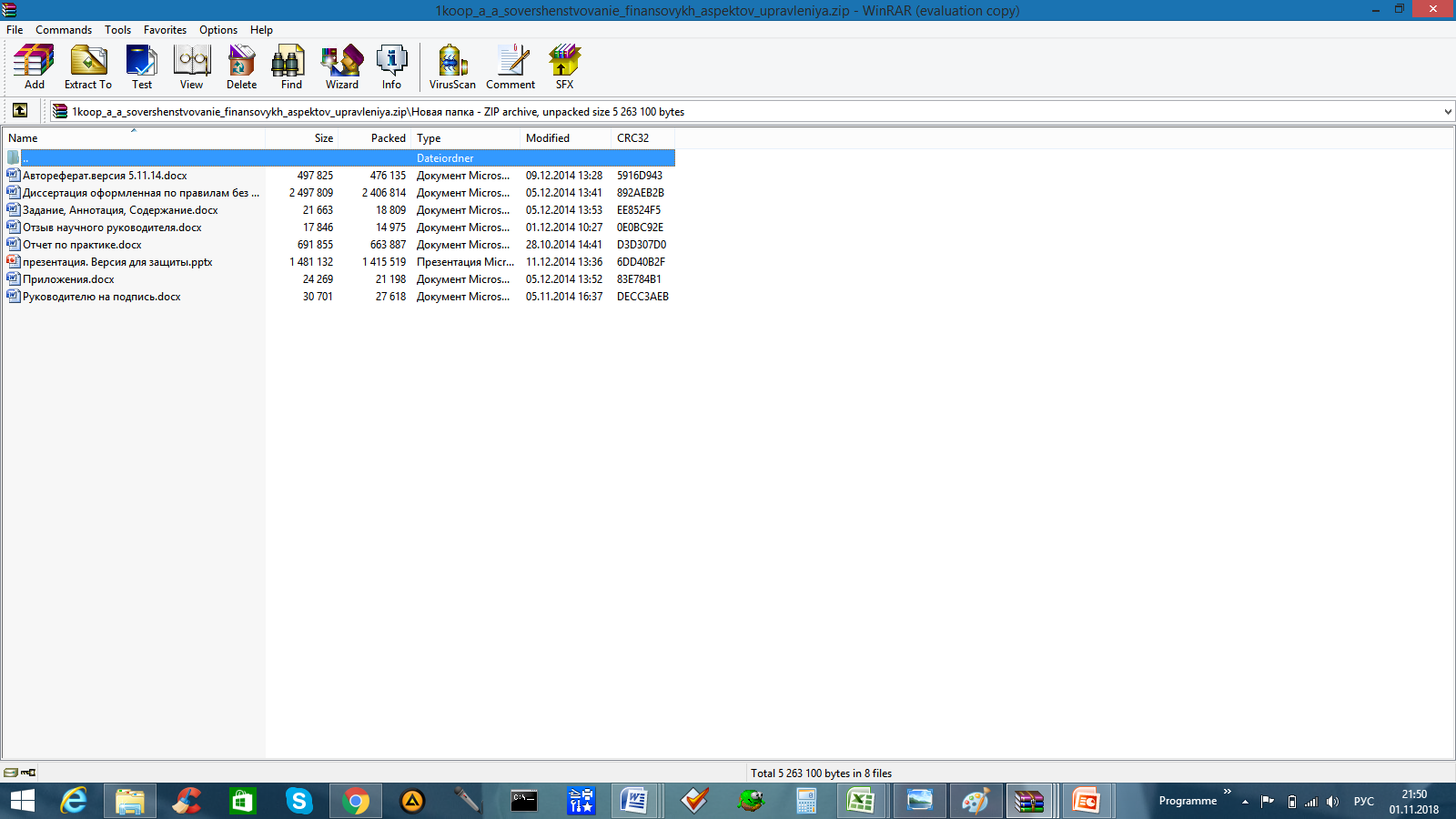Select Приложения.docx file
This screenshot has width=1456, height=819.
tap(339, 279)
